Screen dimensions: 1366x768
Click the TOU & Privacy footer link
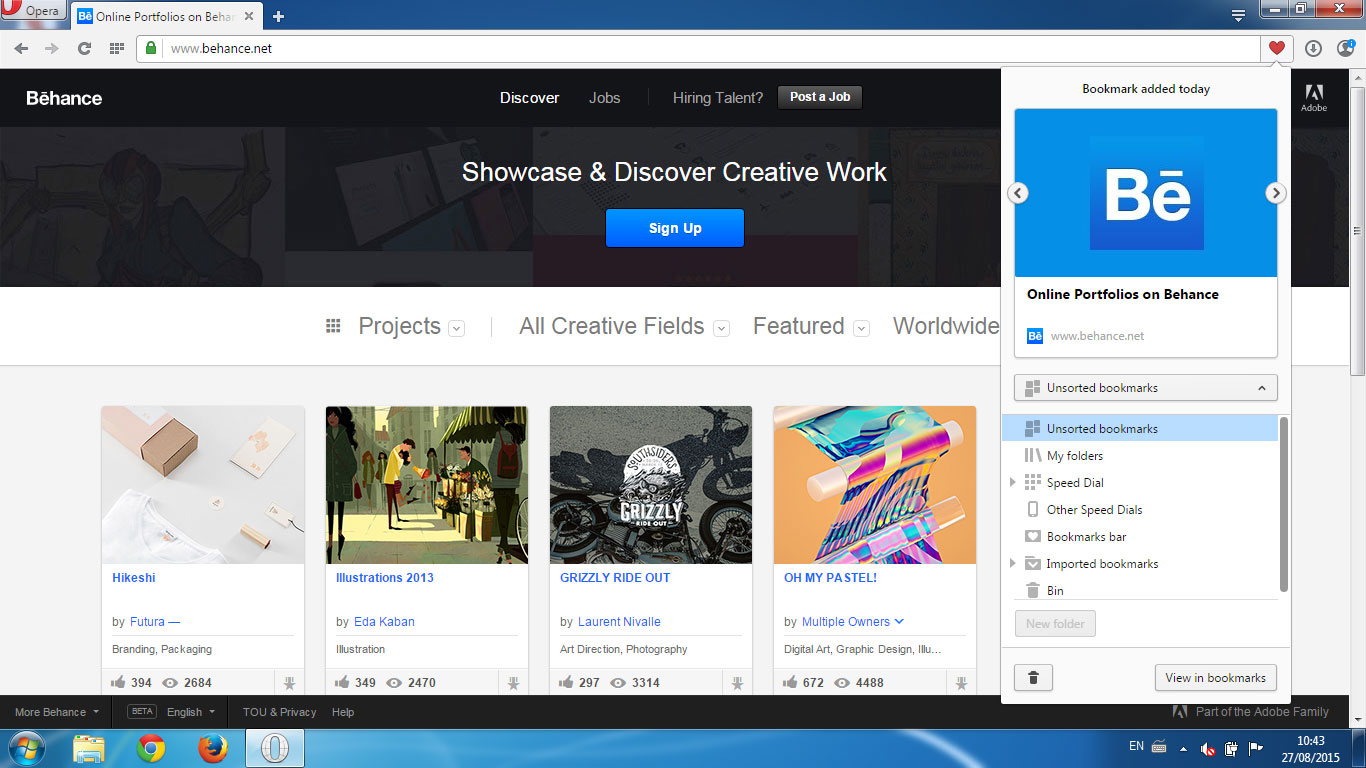[279, 712]
